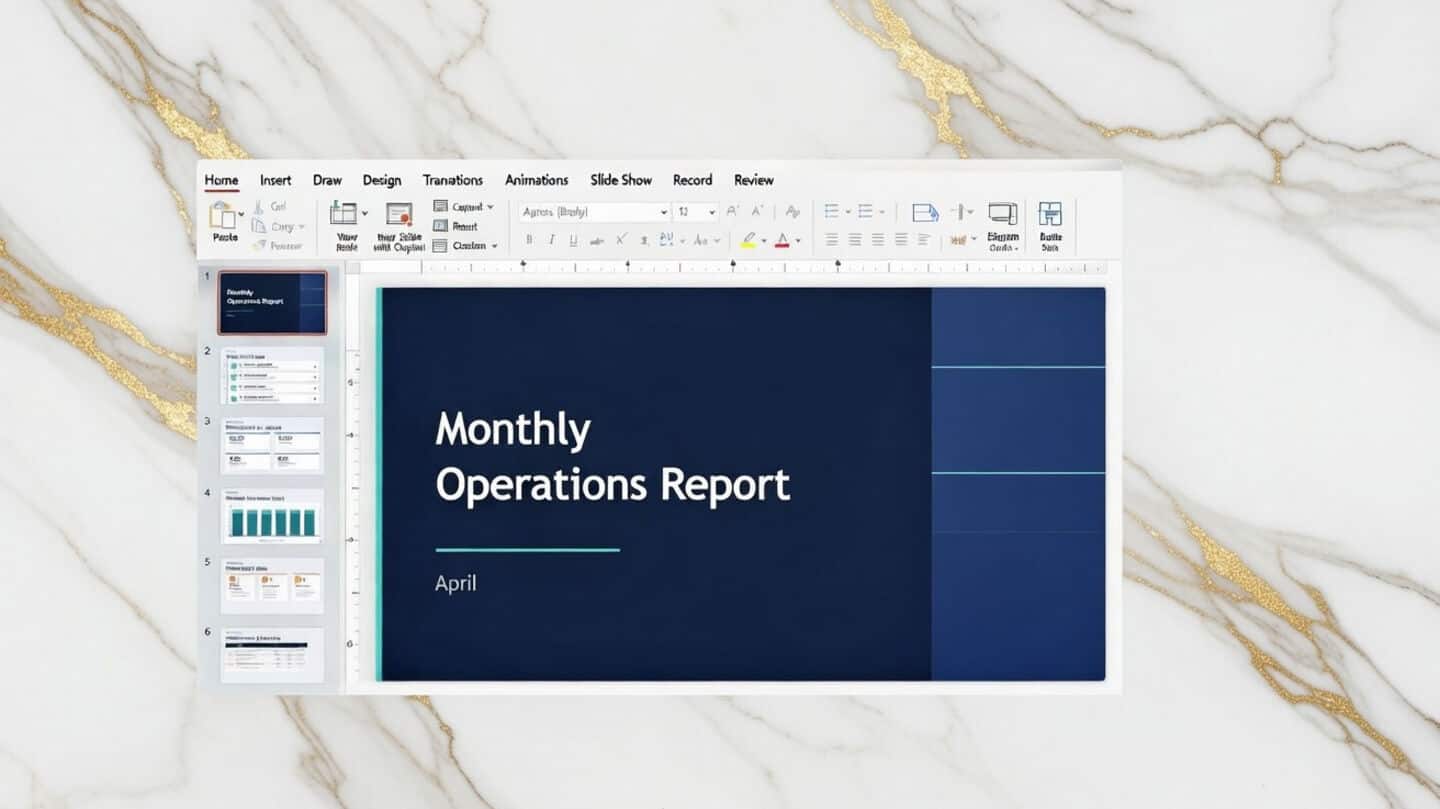Toggle italic formatting in the ribbon
The height and width of the screenshot is (809, 1440).
tap(552, 240)
